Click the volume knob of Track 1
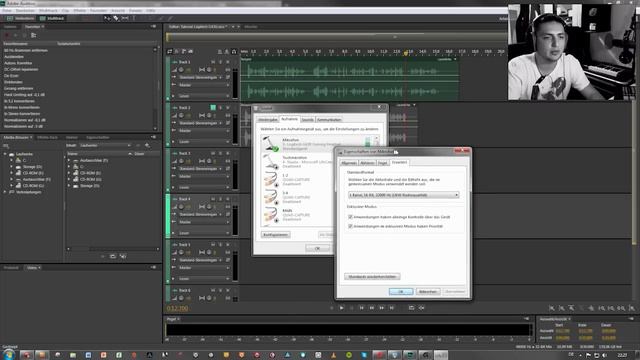The height and width of the screenshot is (360, 640). pos(181,70)
